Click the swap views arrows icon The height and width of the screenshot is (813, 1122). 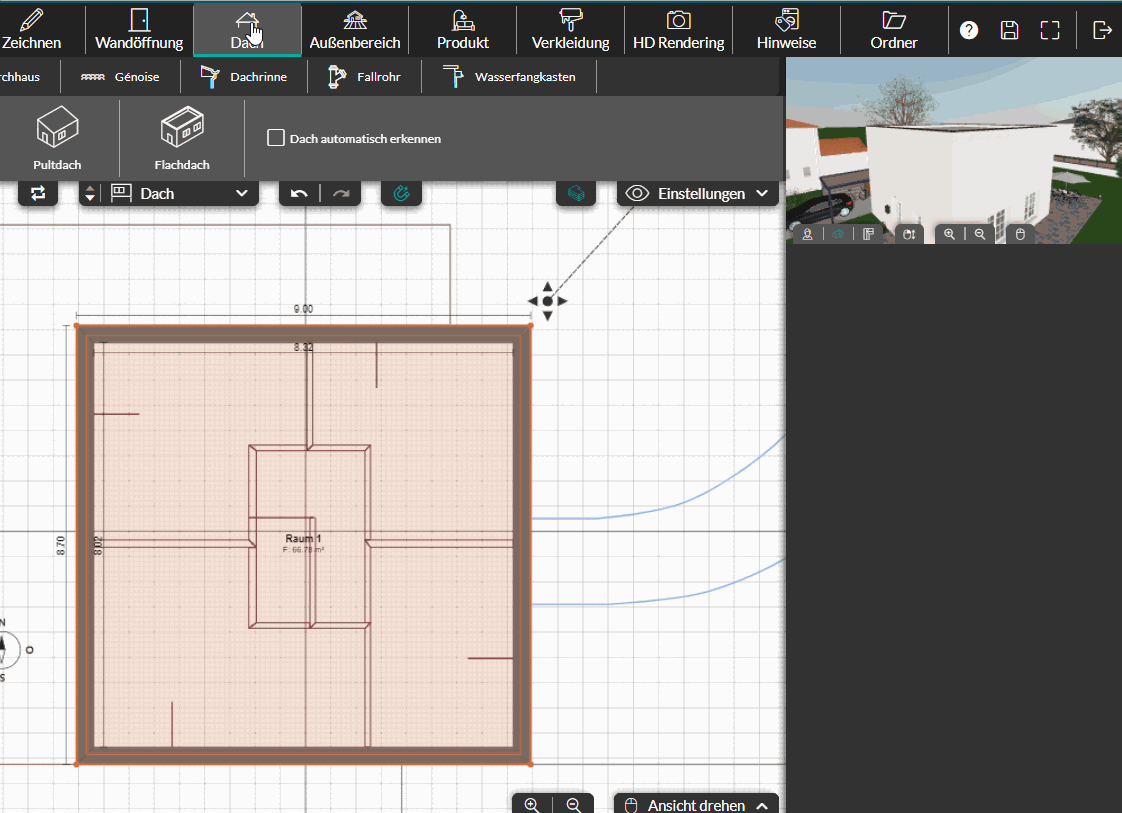pos(38,193)
